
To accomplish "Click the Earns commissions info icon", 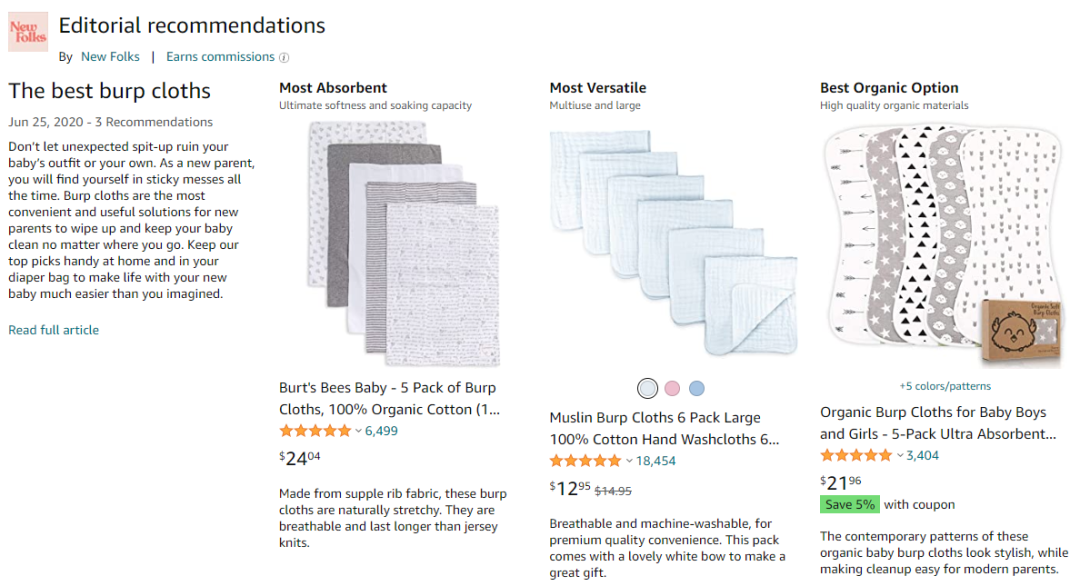I will (284, 58).
